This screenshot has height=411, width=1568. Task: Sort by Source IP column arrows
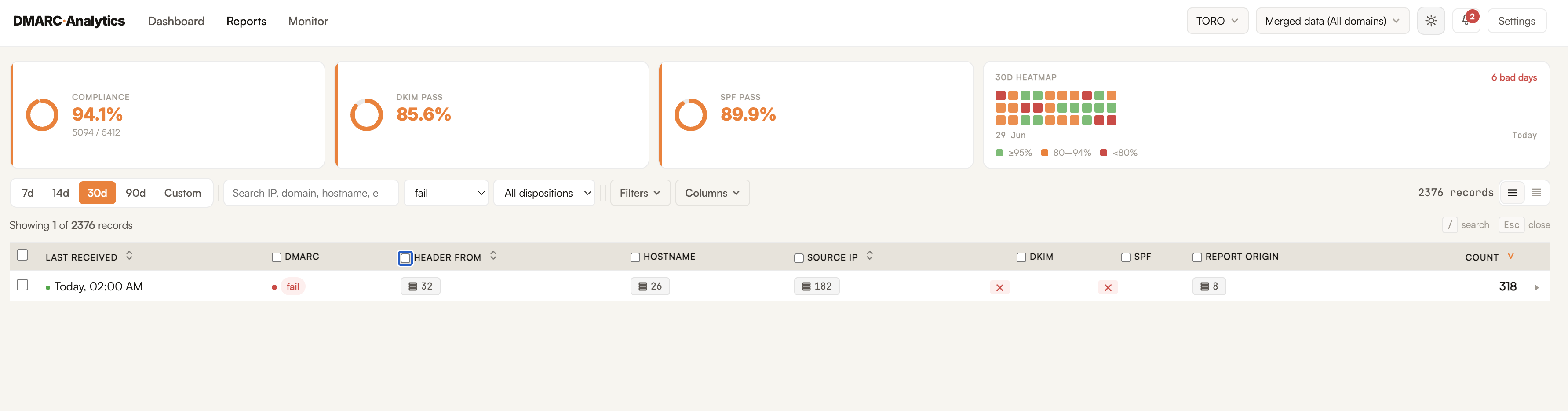870,256
